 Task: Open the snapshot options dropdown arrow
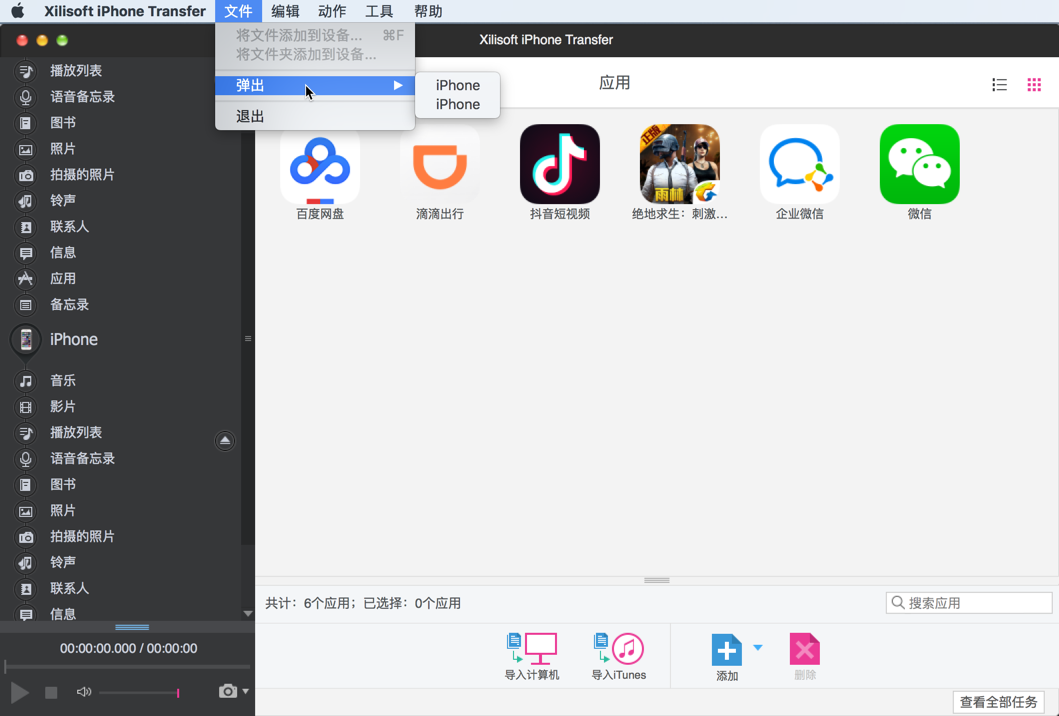click(246, 691)
